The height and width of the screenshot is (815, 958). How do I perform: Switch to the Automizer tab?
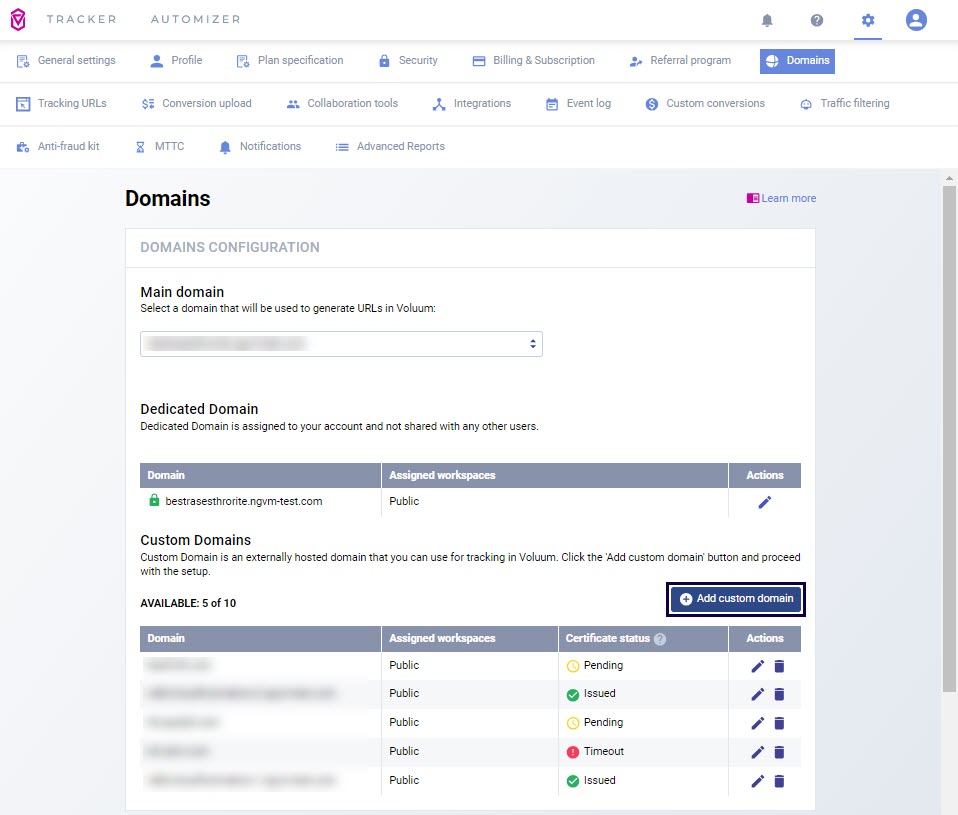click(195, 20)
